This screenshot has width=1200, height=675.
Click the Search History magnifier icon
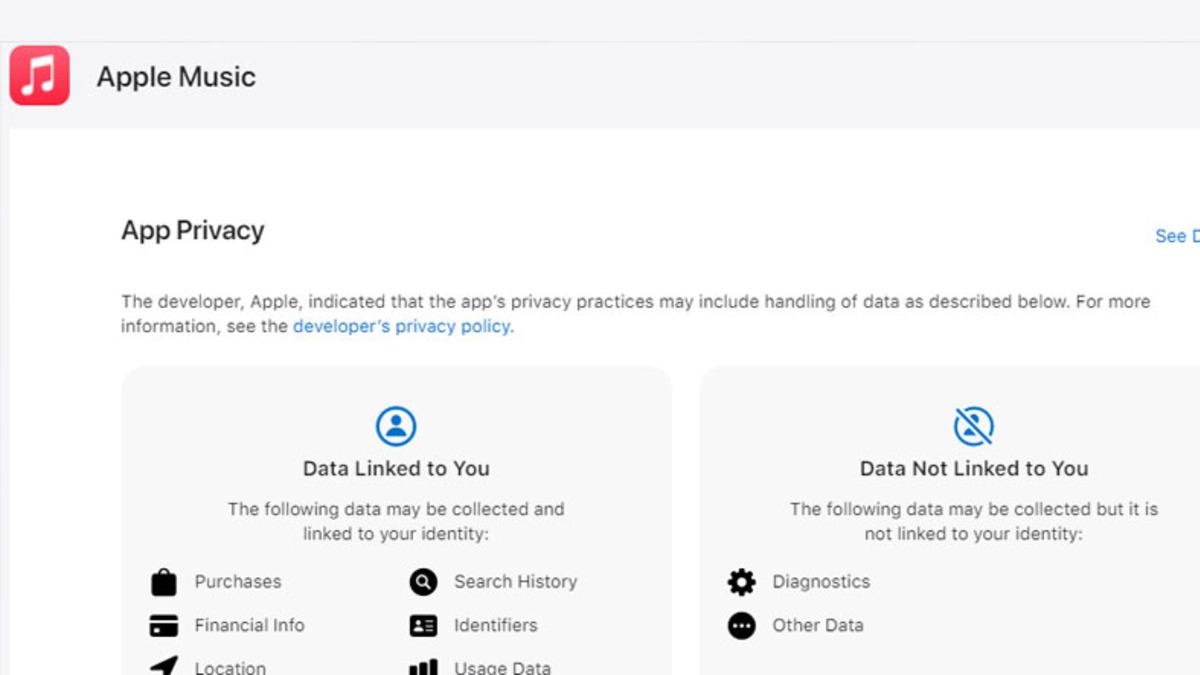pos(423,582)
